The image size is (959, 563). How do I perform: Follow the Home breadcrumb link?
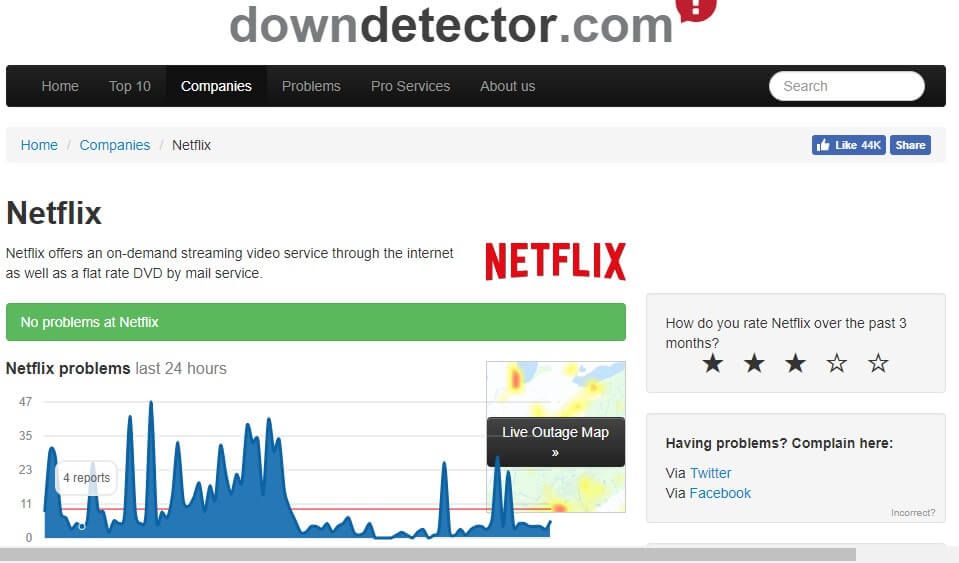[39, 145]
